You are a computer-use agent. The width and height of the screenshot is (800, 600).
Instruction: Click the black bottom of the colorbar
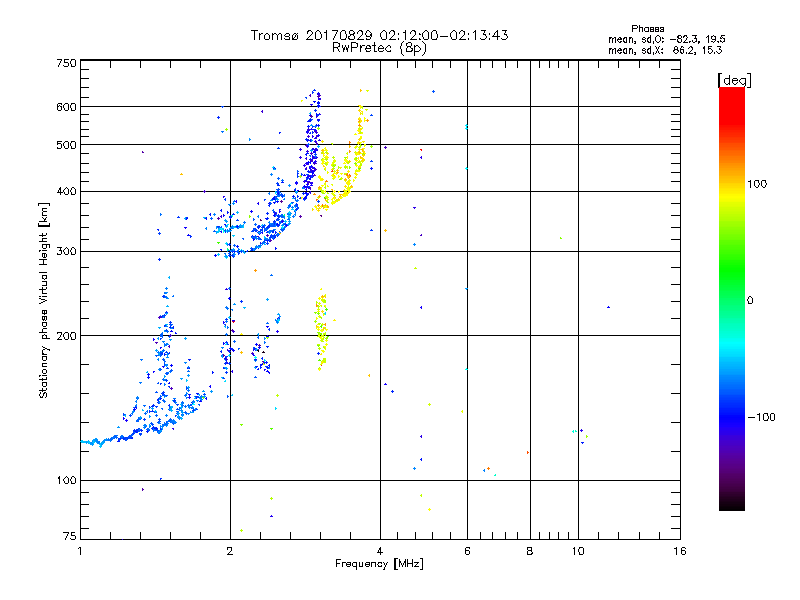click(732, 503)
